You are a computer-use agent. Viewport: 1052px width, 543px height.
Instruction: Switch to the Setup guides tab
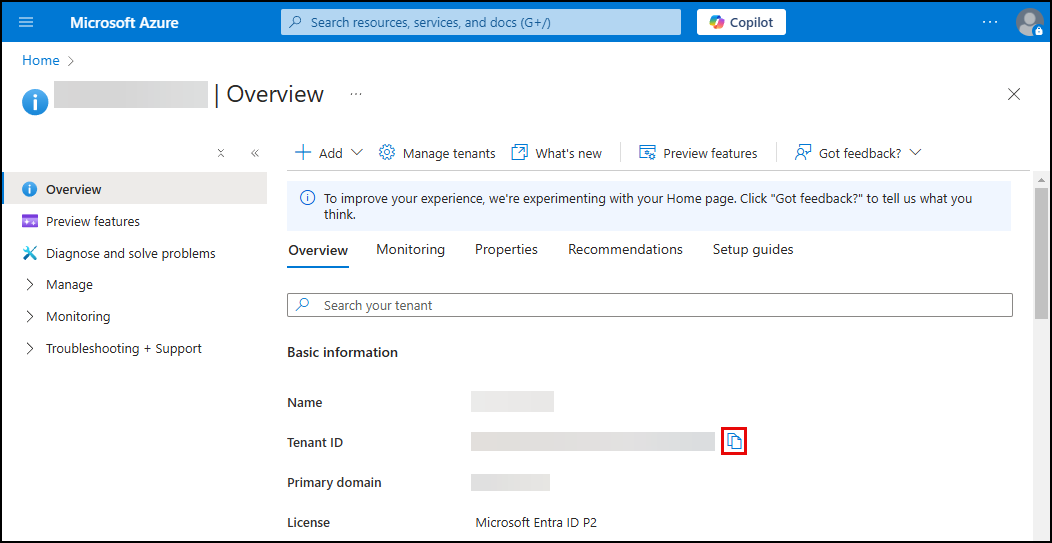[753, 250]
